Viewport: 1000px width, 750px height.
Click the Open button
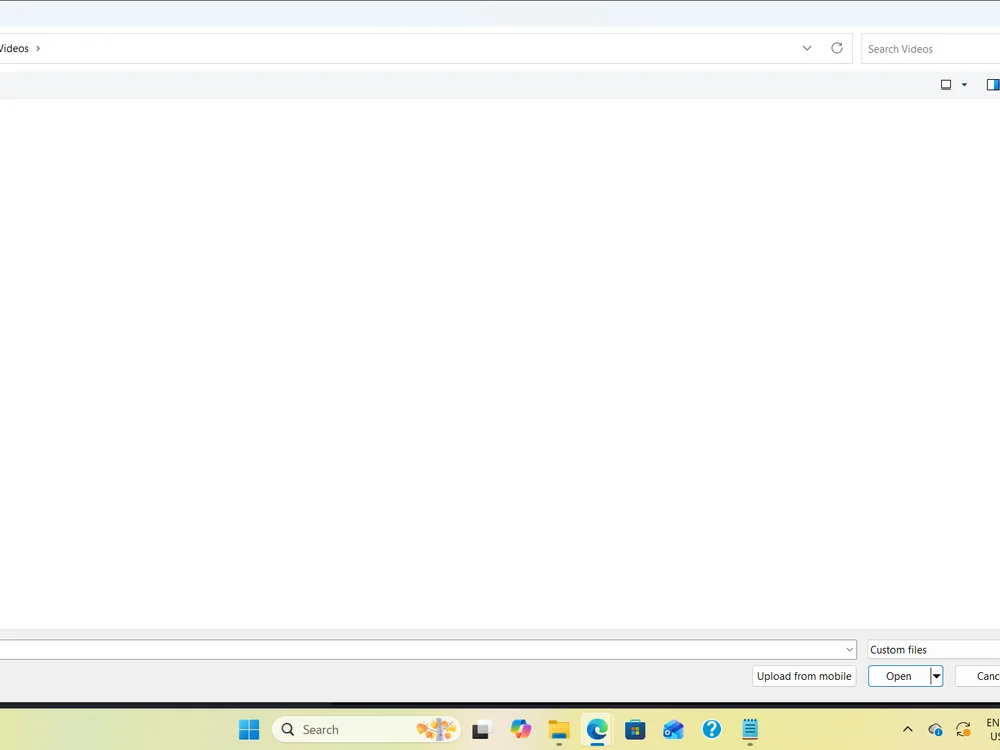[x=899, y=676]
